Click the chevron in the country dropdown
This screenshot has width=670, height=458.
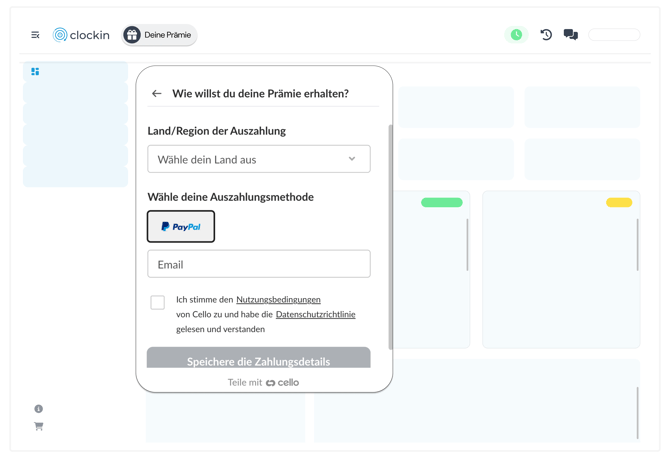(352, 159)
